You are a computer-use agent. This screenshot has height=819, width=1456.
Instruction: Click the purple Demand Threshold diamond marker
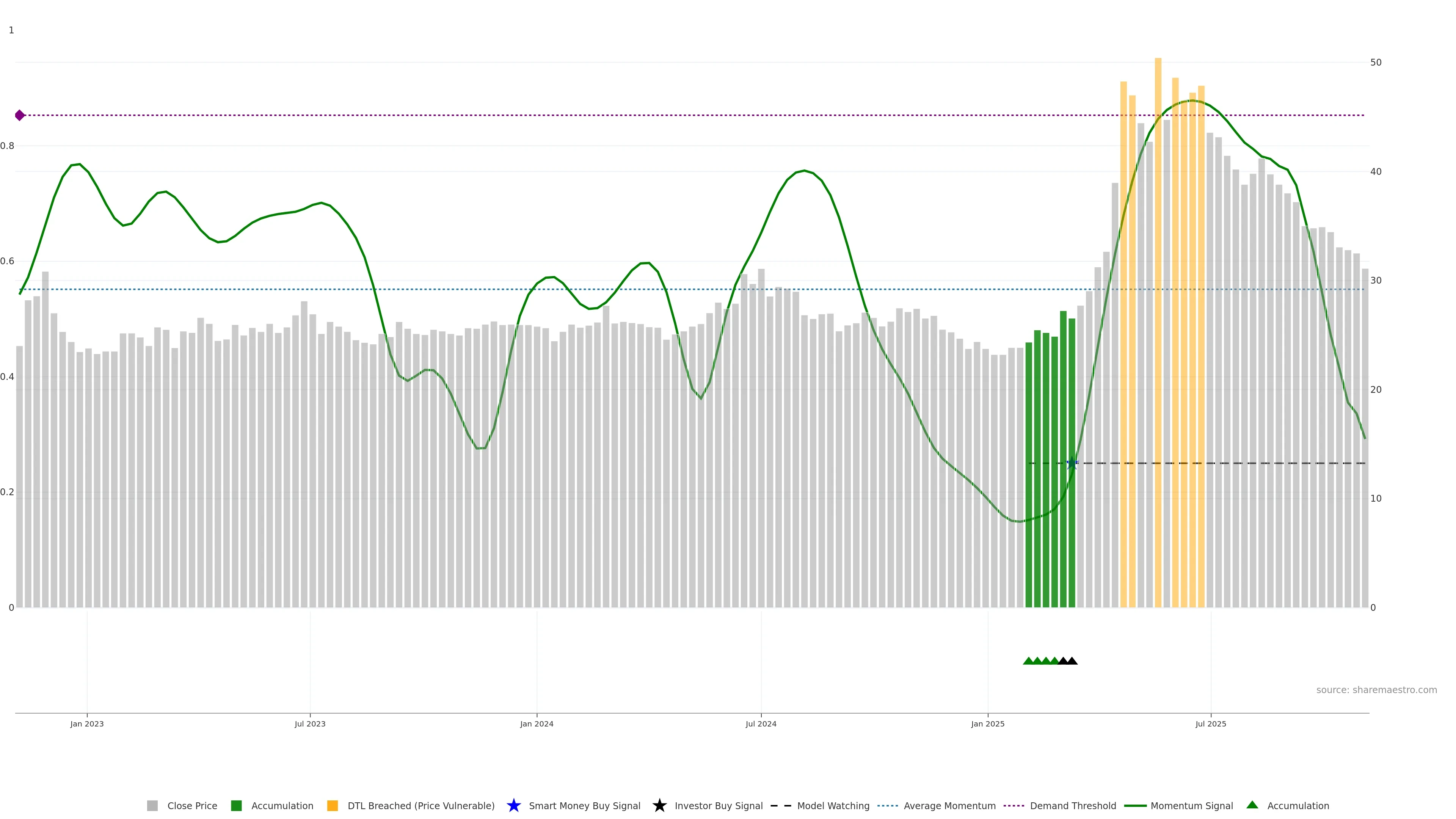[x=20, y=115]
